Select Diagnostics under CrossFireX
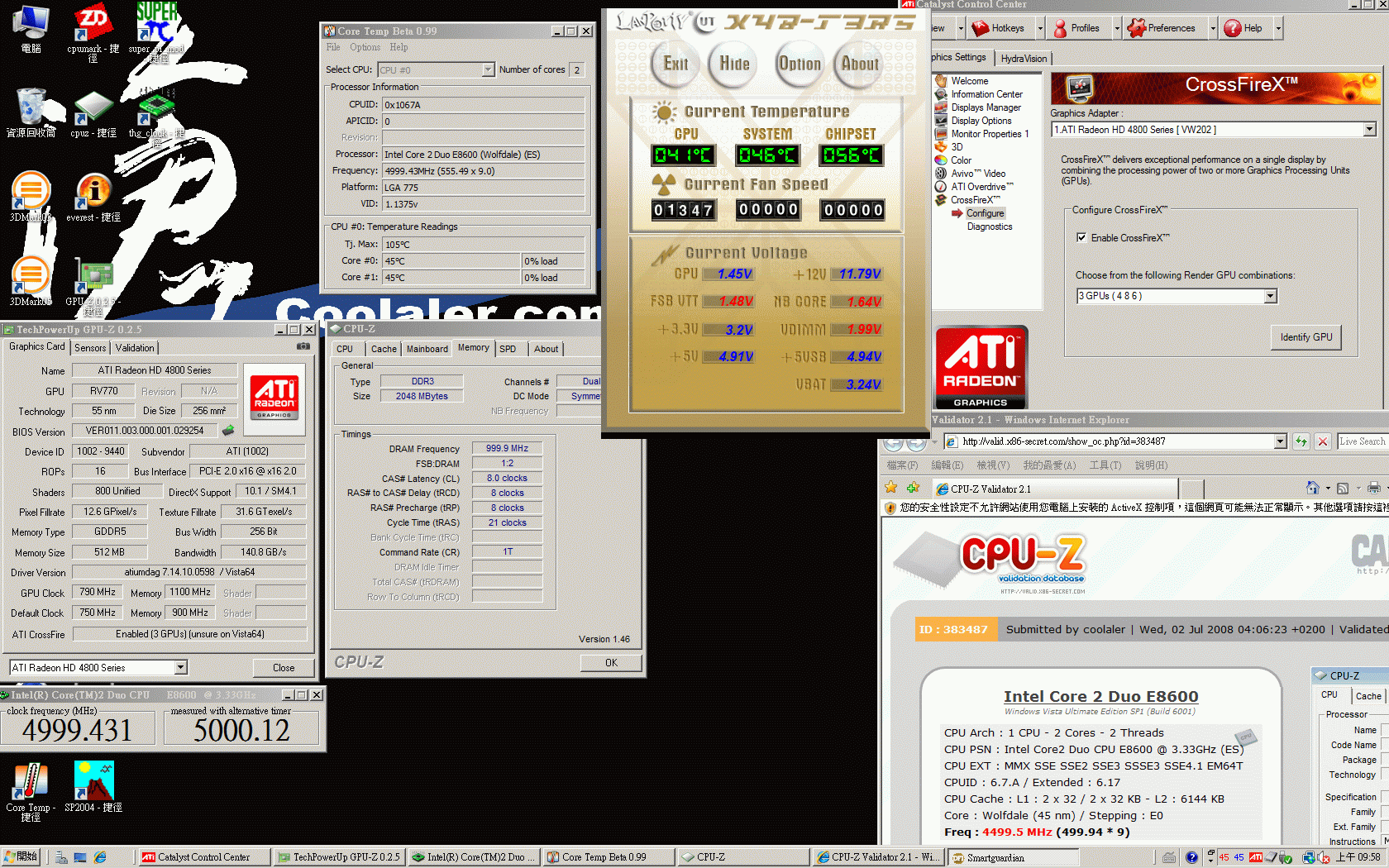Image resolution: width=1389 pixels, height=868 pixels. (x=990, y=227)
